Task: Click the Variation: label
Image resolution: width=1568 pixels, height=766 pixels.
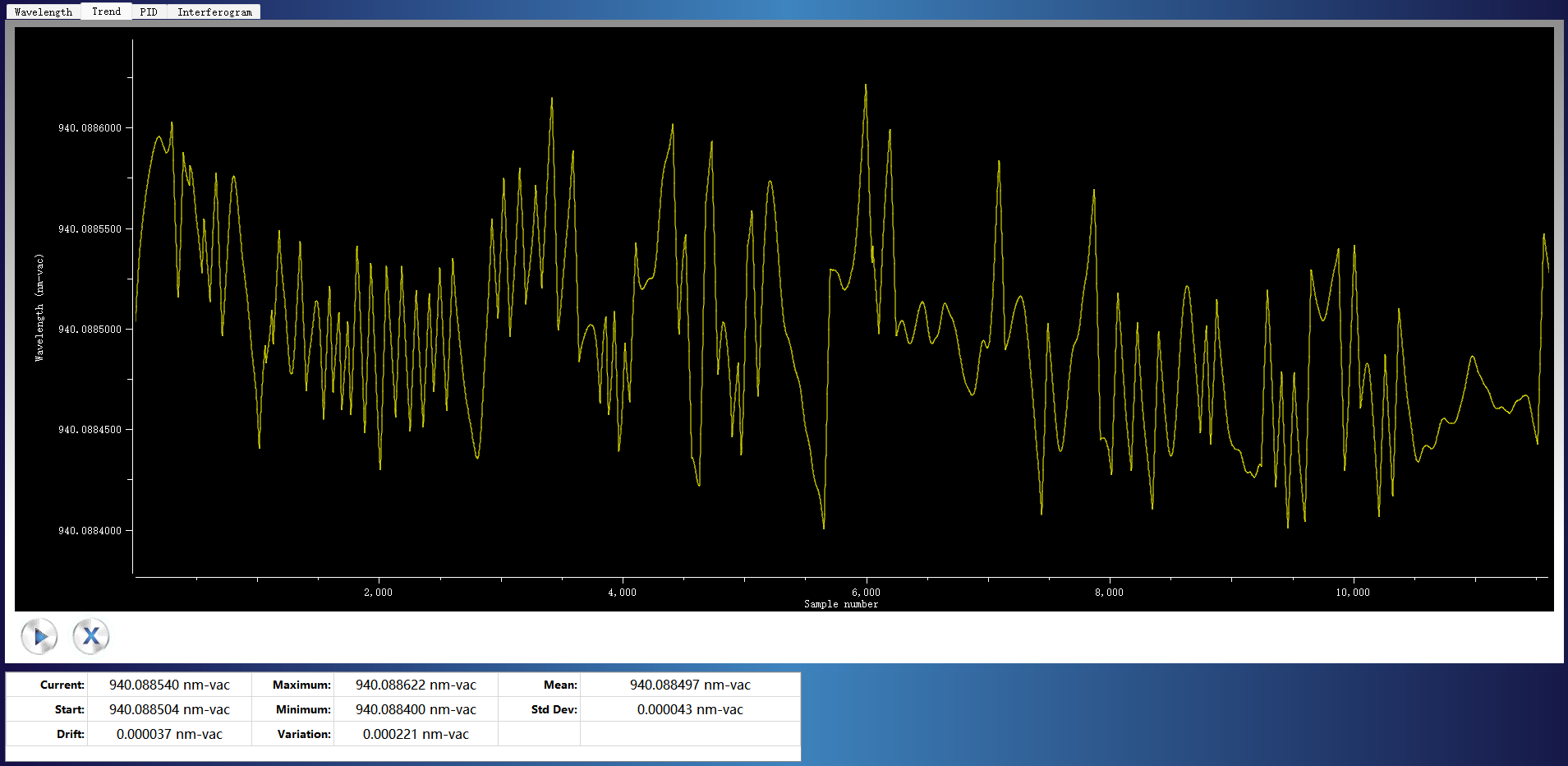Action: coord(305,734)
